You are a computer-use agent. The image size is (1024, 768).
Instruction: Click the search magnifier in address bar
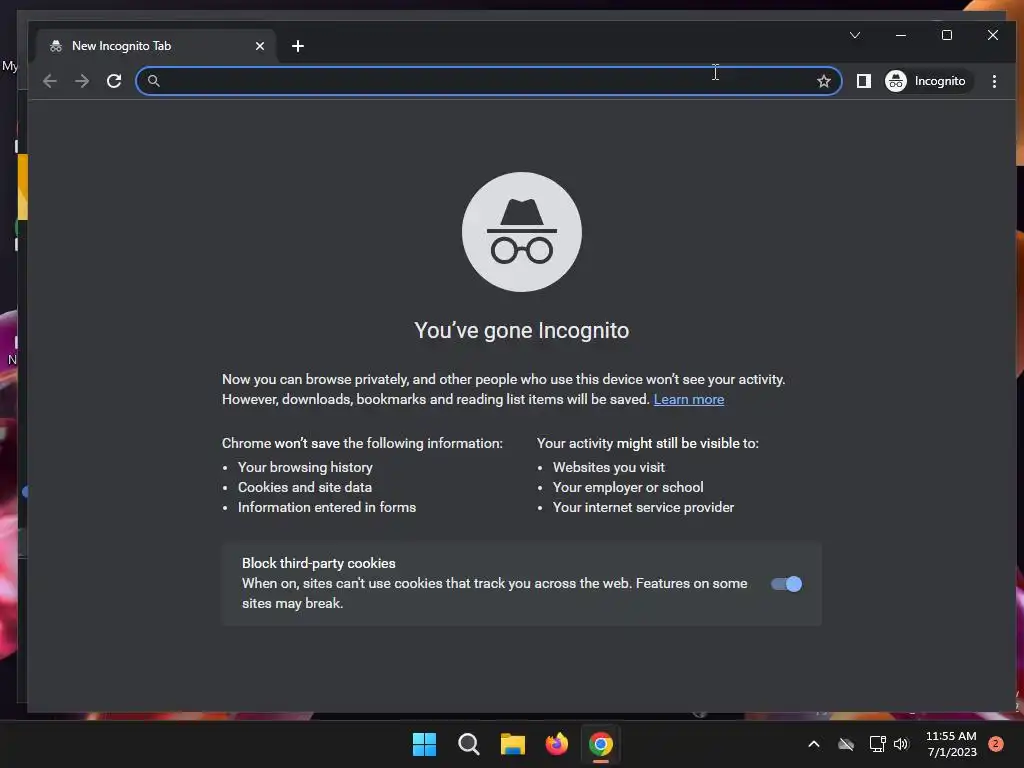coord(153,81)
